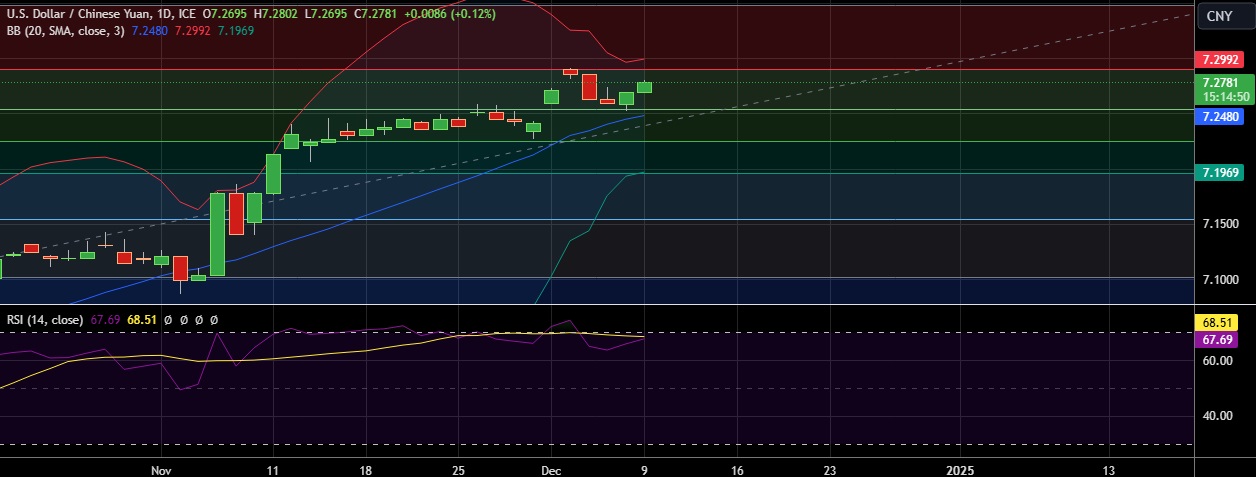Select the 1D interval label in legend
The height and width of the screenshot is (477, 1256).
(164, 14)
